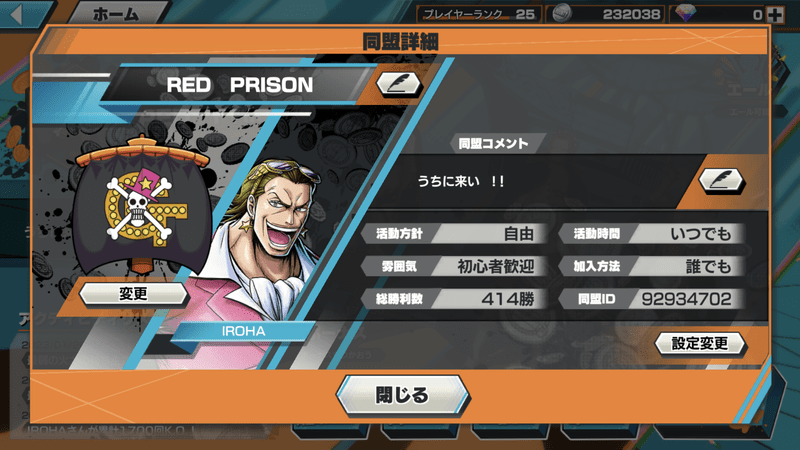The height and width of the screenshot is (450, 800).
Task: Select the 雰囲気 初心者歓迎 field
Action: tap(454, 266)
